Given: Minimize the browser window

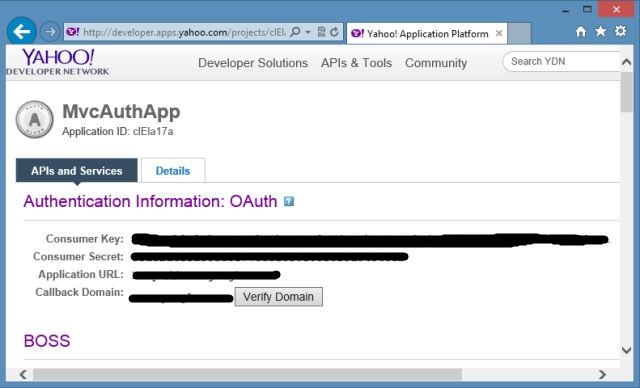Looking at the screenshot, I should click(x=565, y=10).
